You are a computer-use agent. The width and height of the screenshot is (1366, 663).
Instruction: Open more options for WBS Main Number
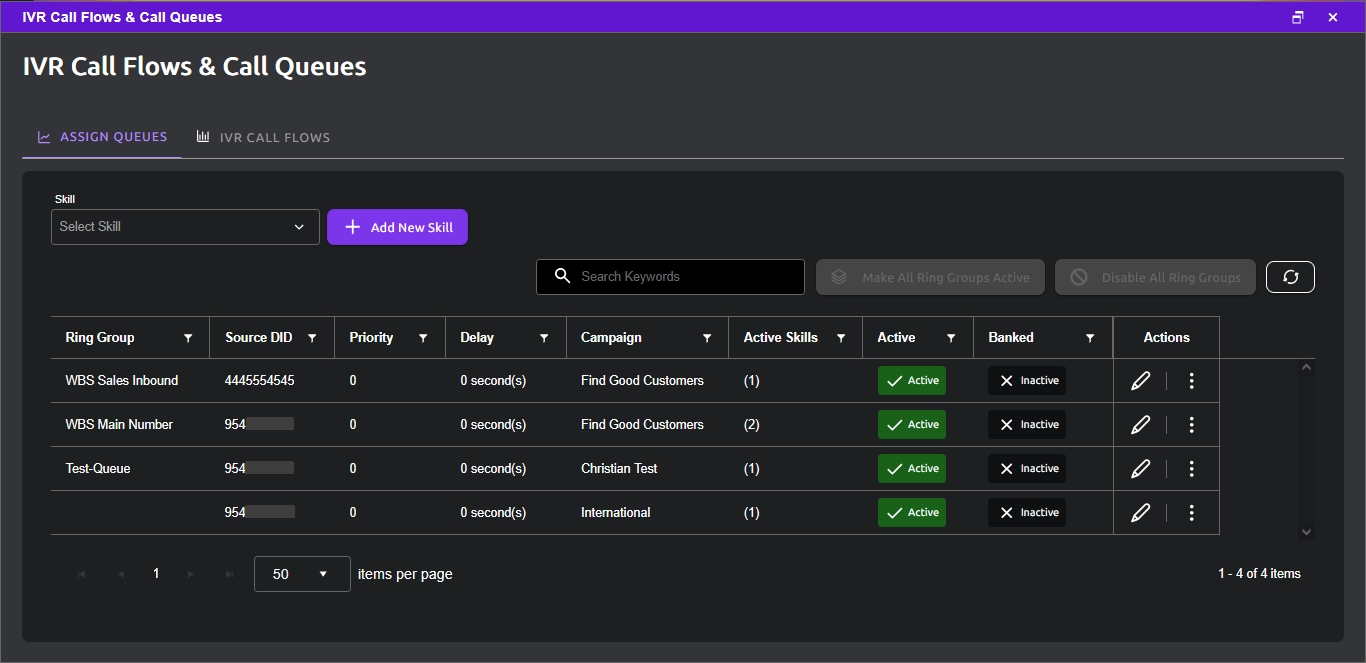[x=1191, y=425]
